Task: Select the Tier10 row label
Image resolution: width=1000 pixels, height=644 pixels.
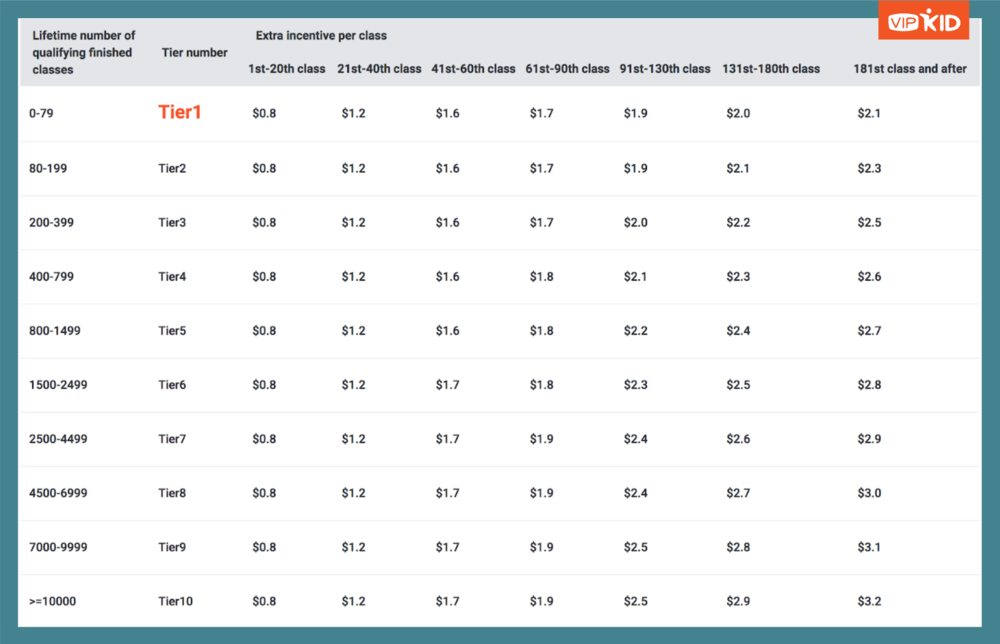Action: click(x=175, y=602)
